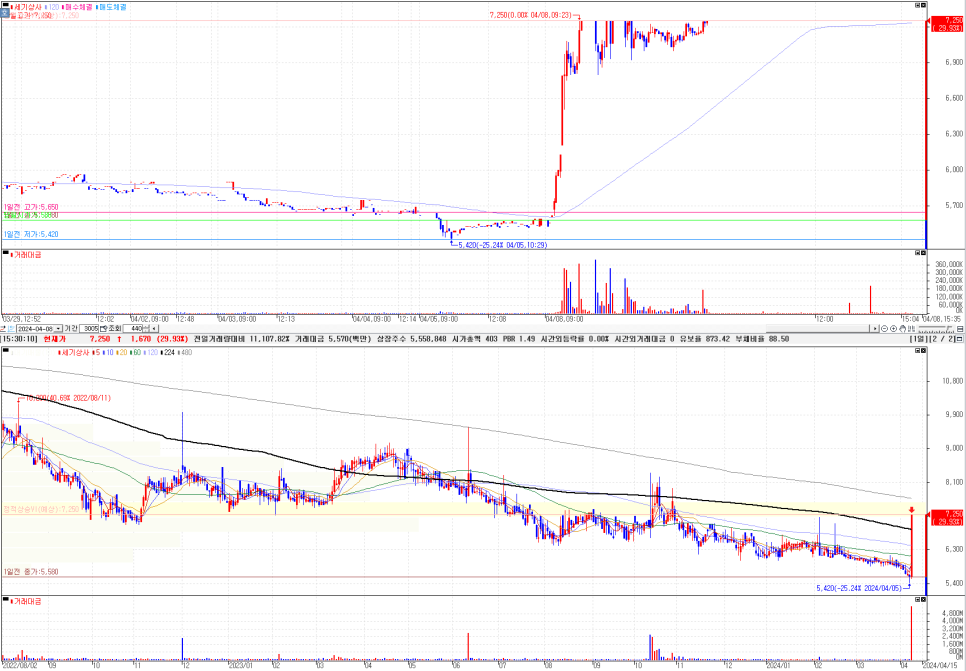Click the 상장주수 5,558,848 status entry
Screen dimensions: 966x671
pos(412,339)
